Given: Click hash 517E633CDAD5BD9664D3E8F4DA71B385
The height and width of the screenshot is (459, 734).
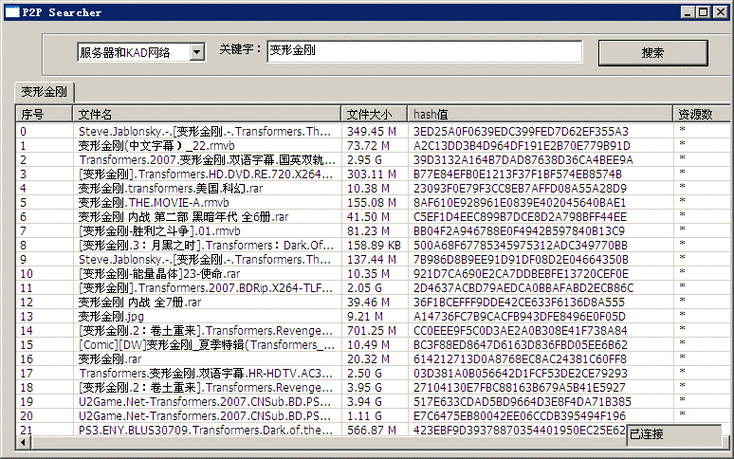Looking at the screenshot, I should (522, 401).
